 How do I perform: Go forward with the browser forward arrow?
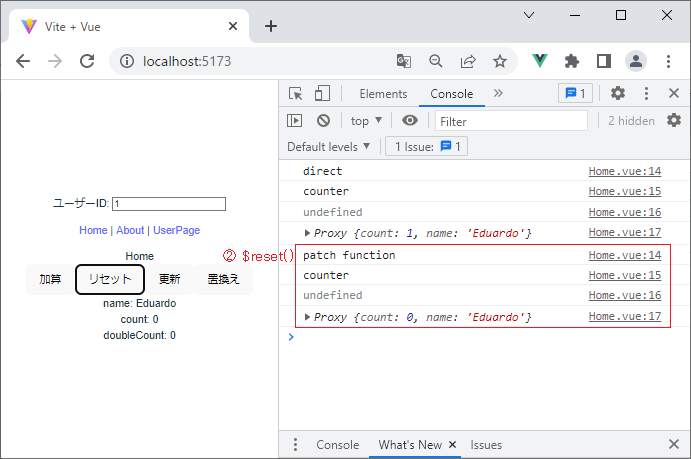point(55,61)
